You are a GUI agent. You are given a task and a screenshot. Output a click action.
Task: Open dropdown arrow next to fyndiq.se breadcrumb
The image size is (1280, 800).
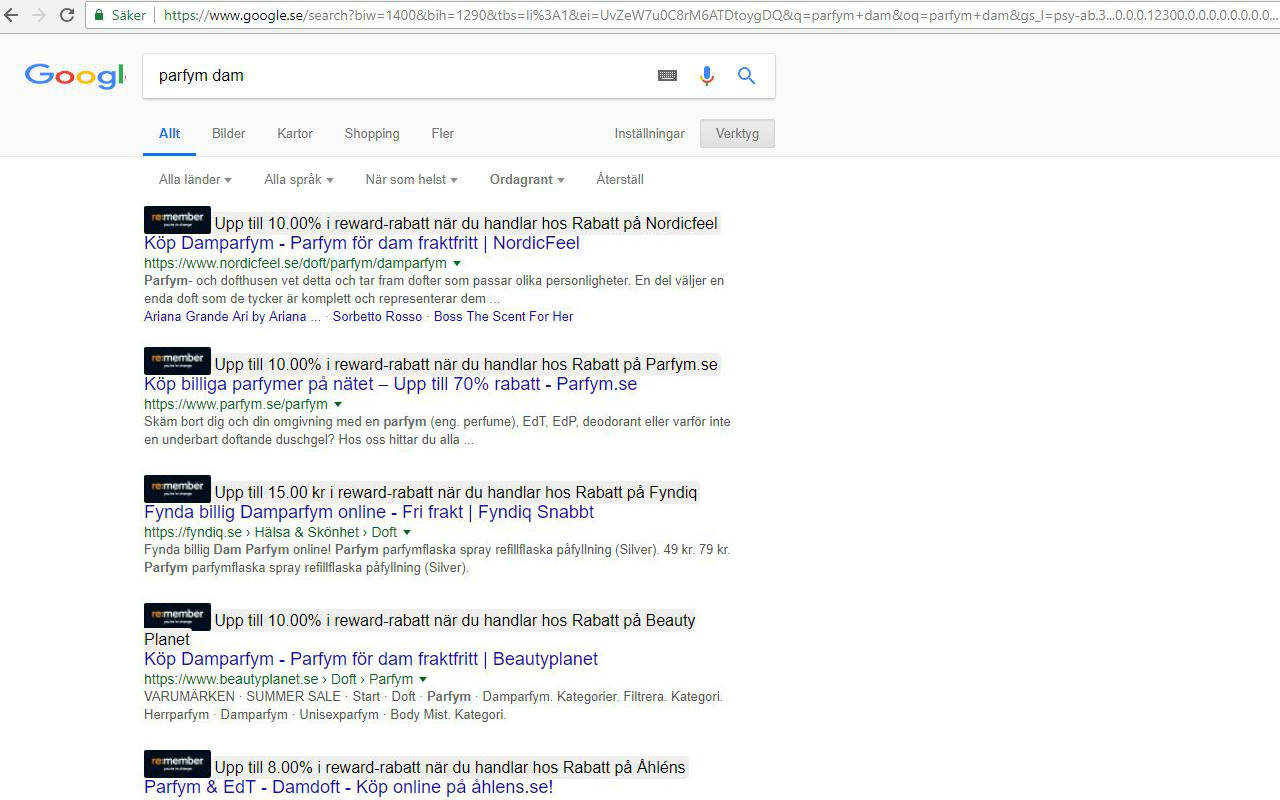(407, 533)
